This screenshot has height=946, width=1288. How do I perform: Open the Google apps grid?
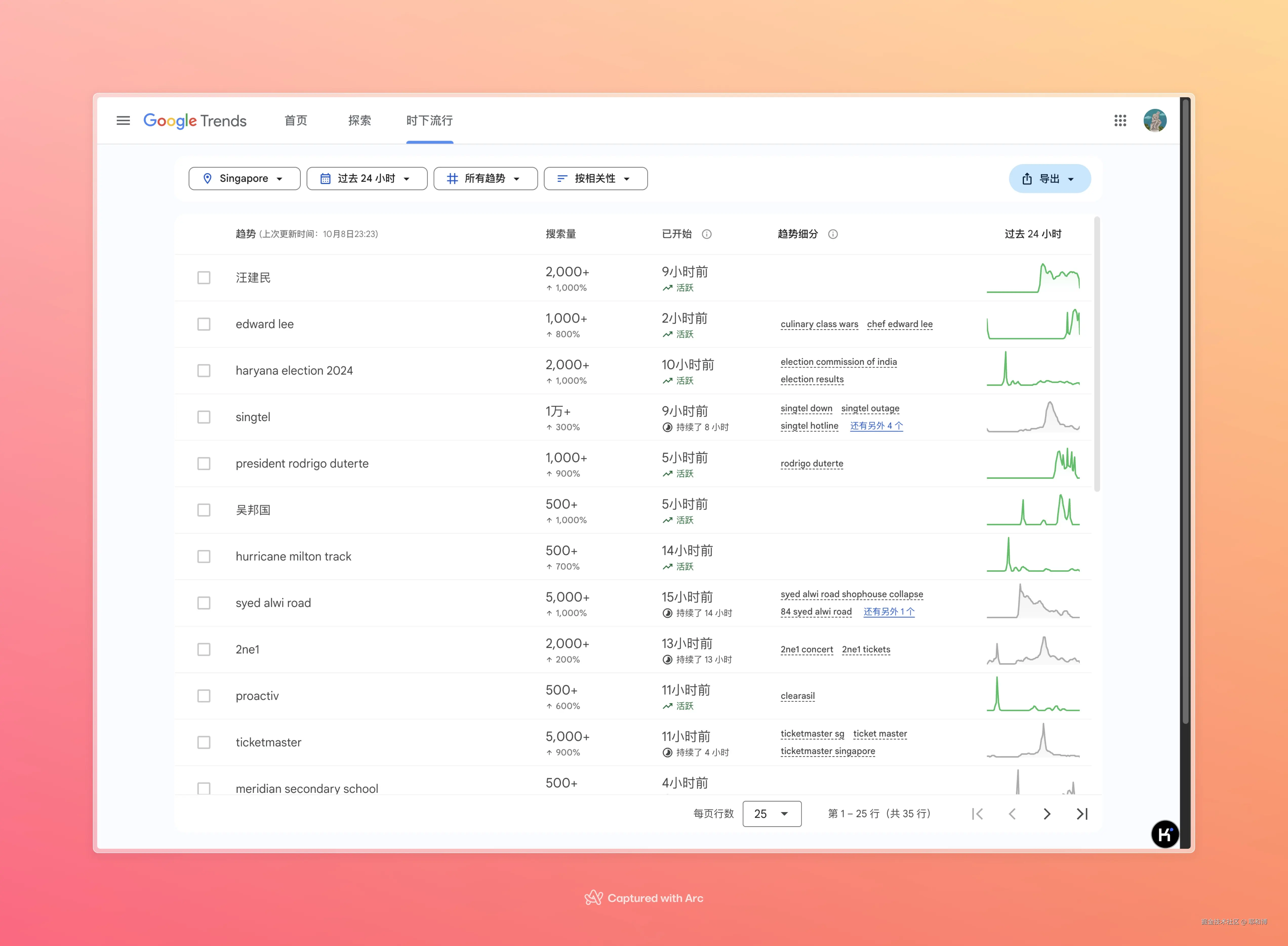coord(1120,120)
